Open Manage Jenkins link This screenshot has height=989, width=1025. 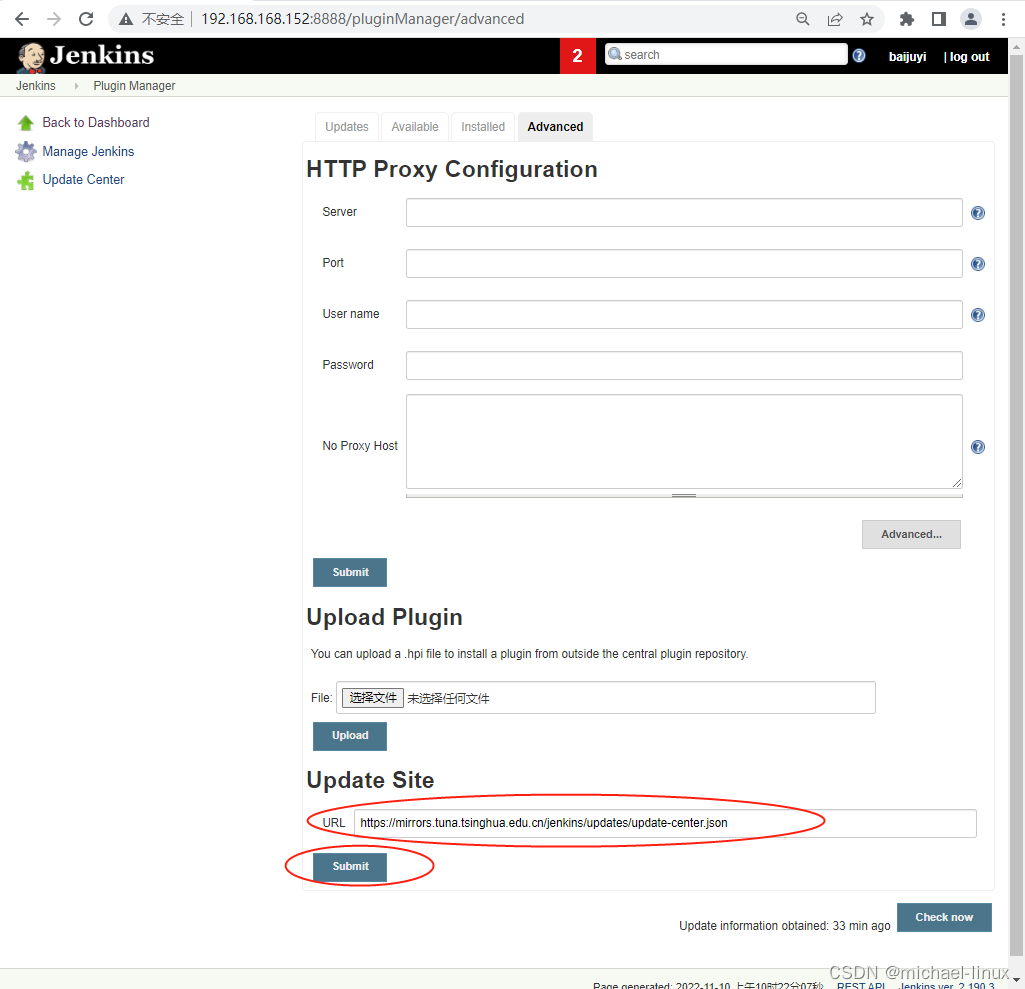[88, 152]
